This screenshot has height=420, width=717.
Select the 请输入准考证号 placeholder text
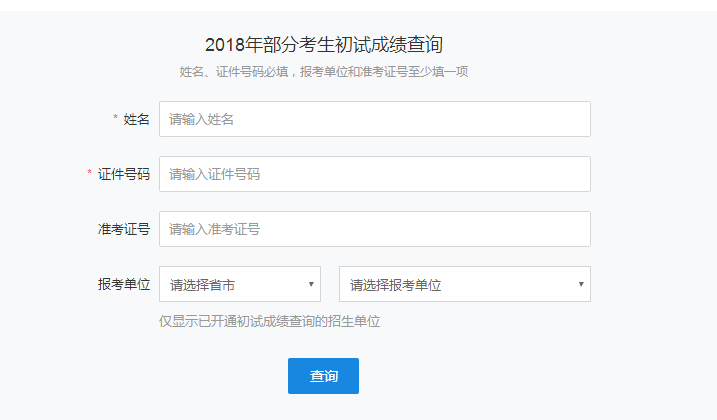pos(214,229)
